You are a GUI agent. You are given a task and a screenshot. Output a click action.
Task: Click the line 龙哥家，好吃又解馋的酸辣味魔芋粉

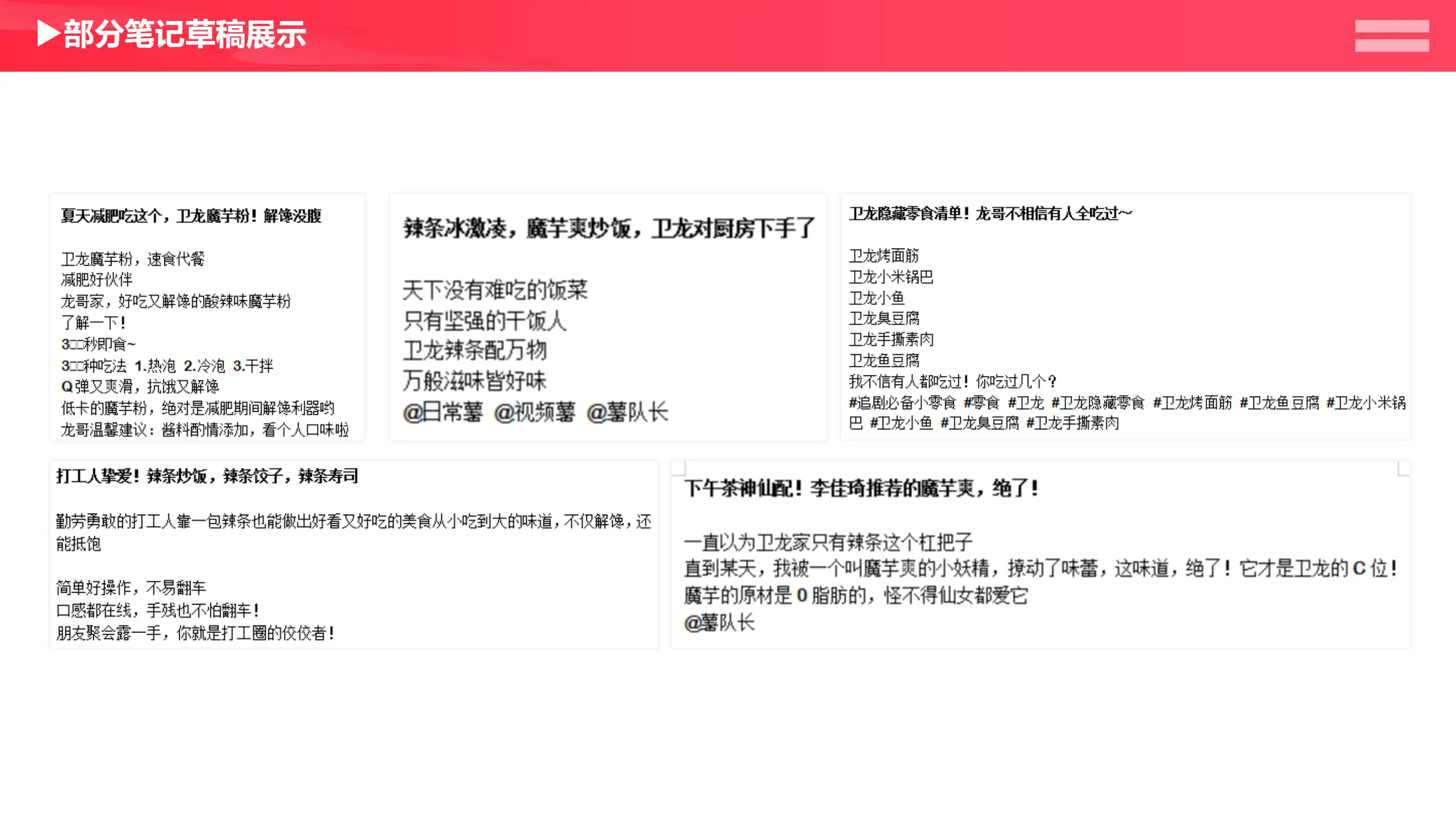click(176, 301)
